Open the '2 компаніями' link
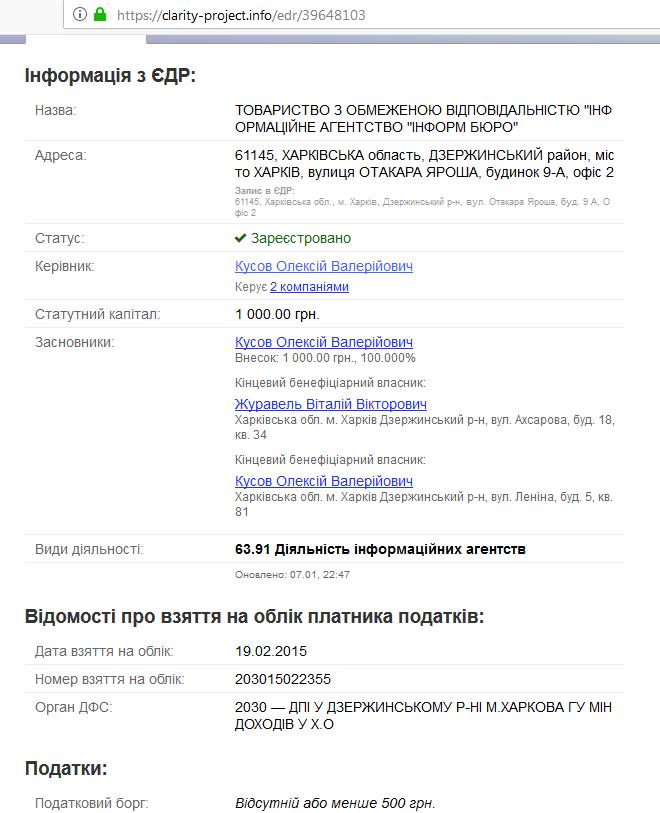The image size is (660, 813). click(x=309, y=287)
